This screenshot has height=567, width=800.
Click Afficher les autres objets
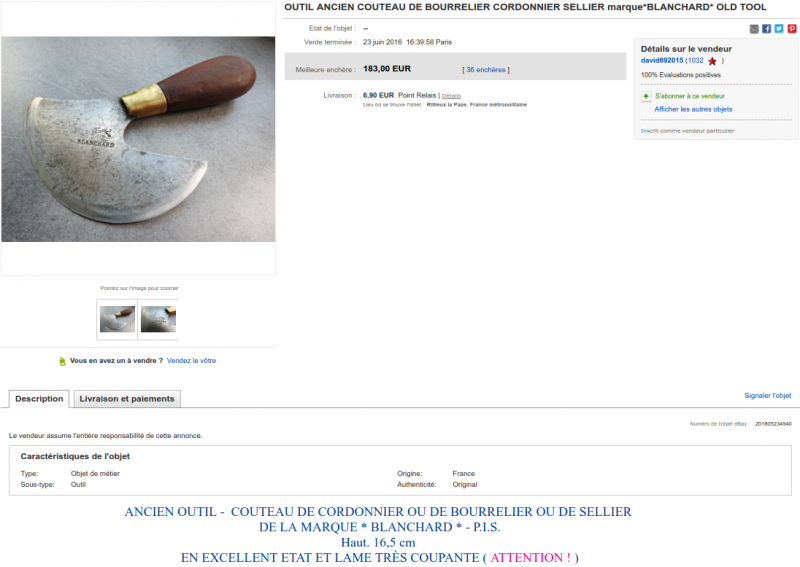(x=693, y=109)
